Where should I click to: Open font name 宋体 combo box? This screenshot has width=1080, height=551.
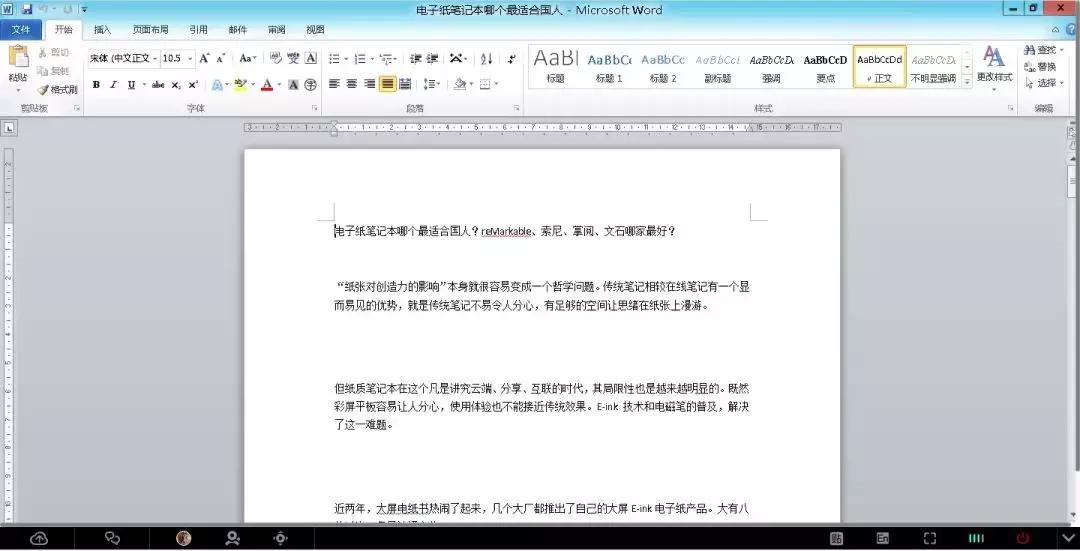tap(123, 59)
